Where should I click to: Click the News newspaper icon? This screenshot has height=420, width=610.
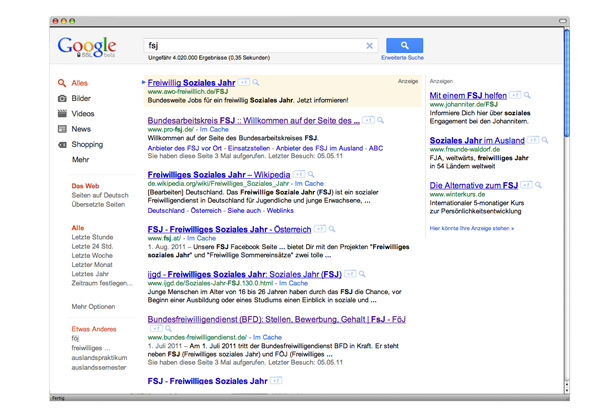[x=62, y=129]
